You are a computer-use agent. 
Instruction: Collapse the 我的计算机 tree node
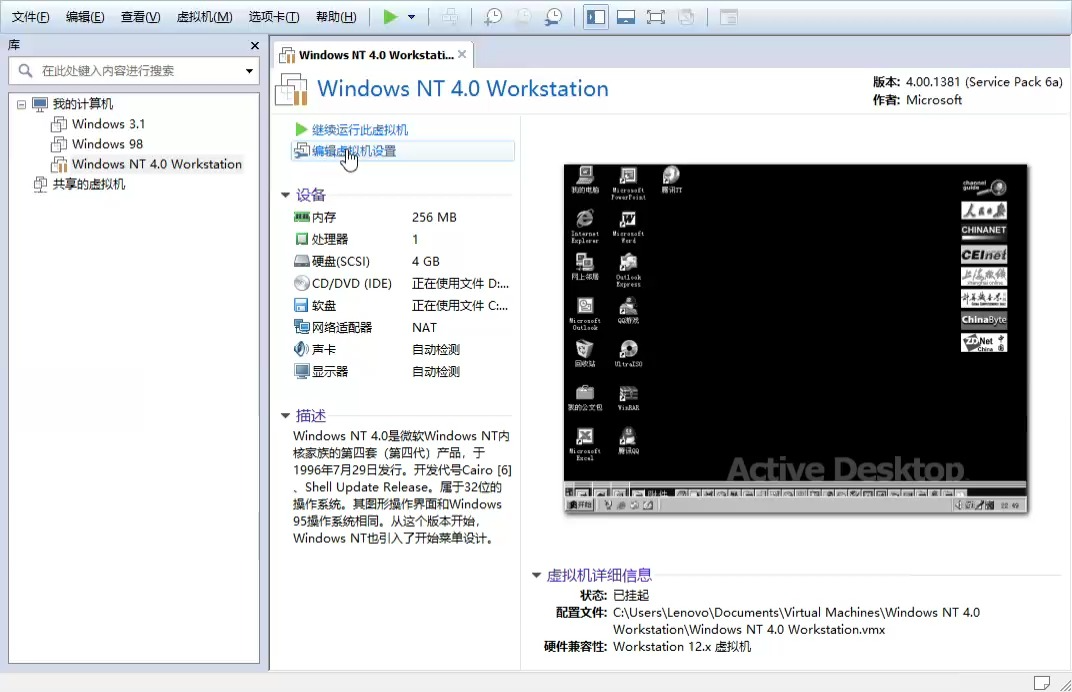pos(21,103)
